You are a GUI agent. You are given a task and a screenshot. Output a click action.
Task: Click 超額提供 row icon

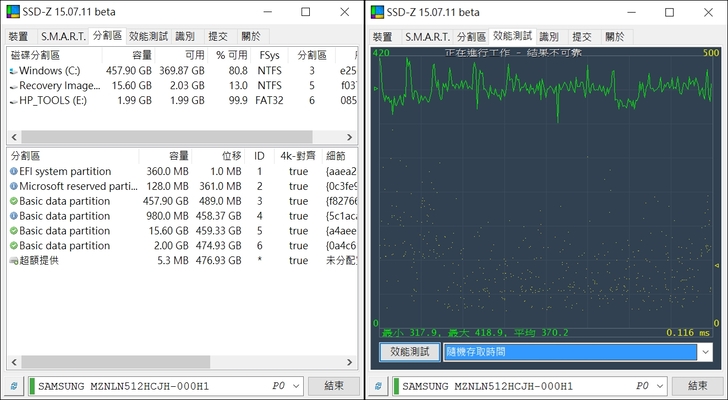coord(13,260)
